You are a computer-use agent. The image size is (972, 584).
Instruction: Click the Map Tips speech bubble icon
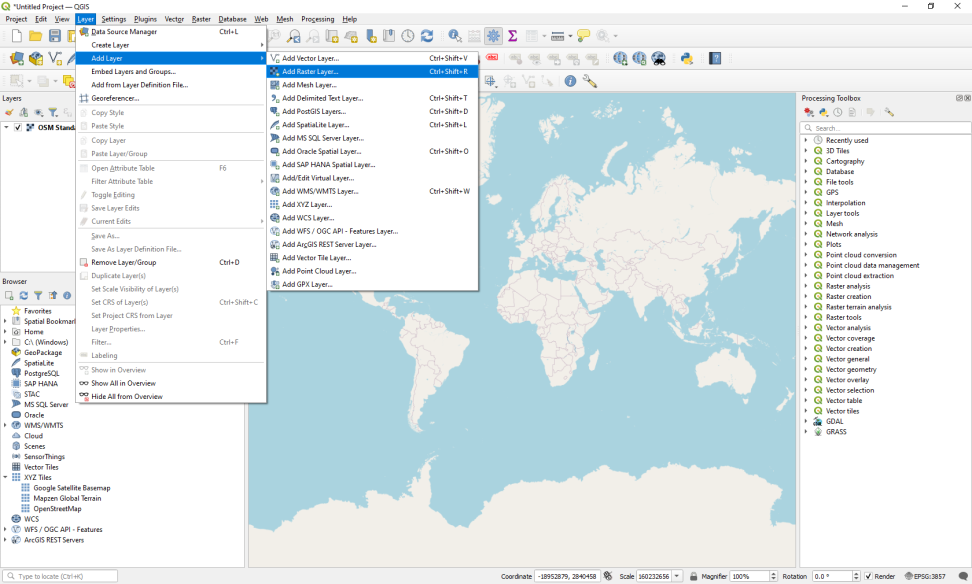(x=583, y=36)
